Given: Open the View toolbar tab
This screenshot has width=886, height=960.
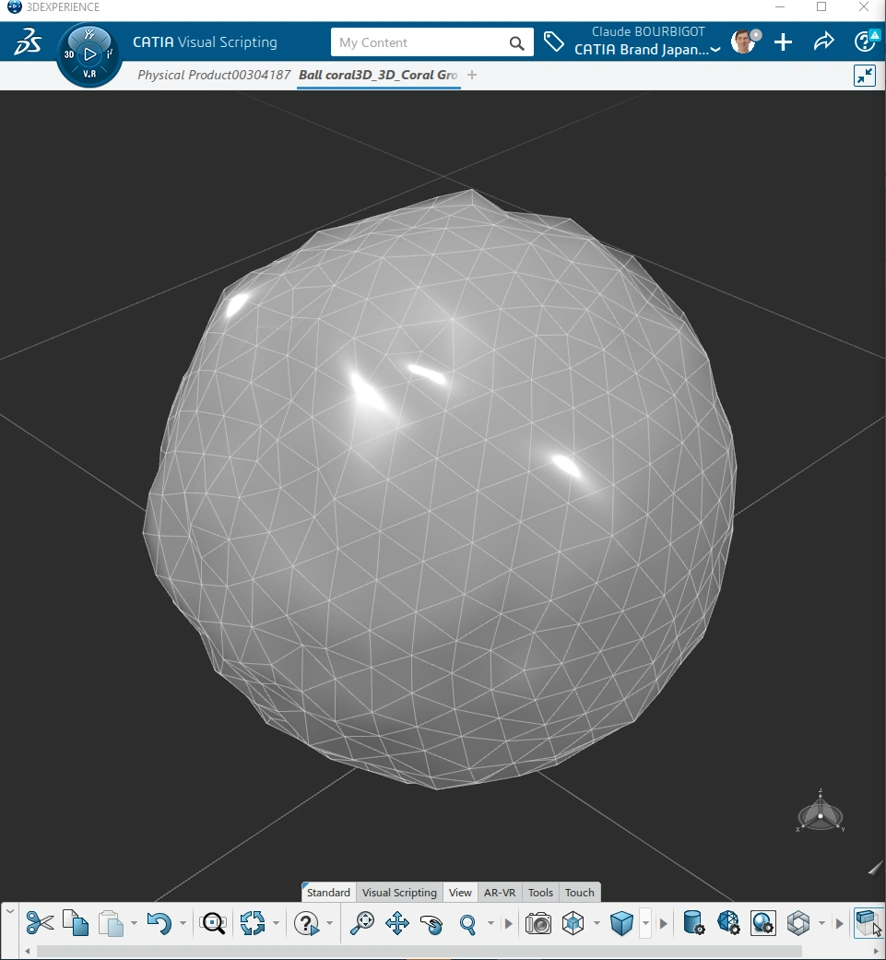Looking at the screenshot, I should tap(460, 892).
